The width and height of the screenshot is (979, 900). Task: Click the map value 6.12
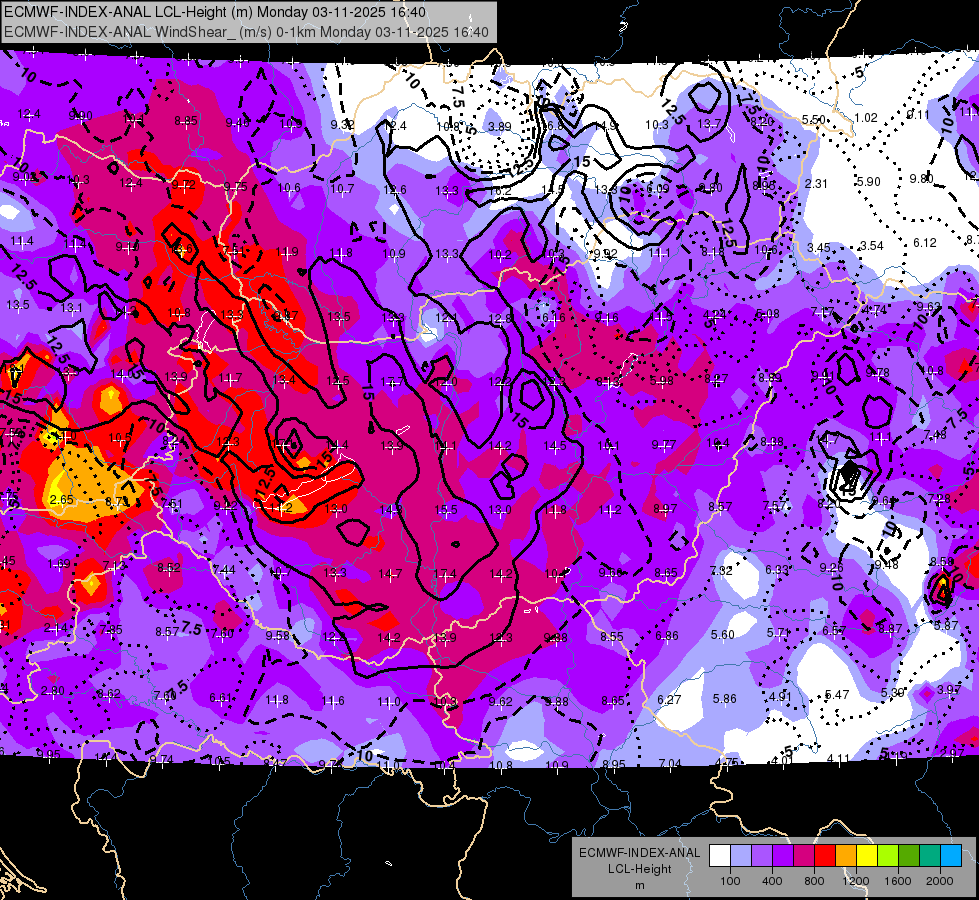click(x=925, y=243)
